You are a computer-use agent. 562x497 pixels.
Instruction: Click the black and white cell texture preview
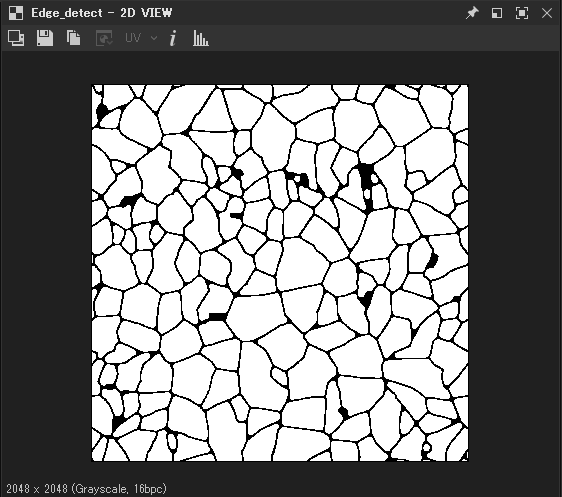pos(280,273)
